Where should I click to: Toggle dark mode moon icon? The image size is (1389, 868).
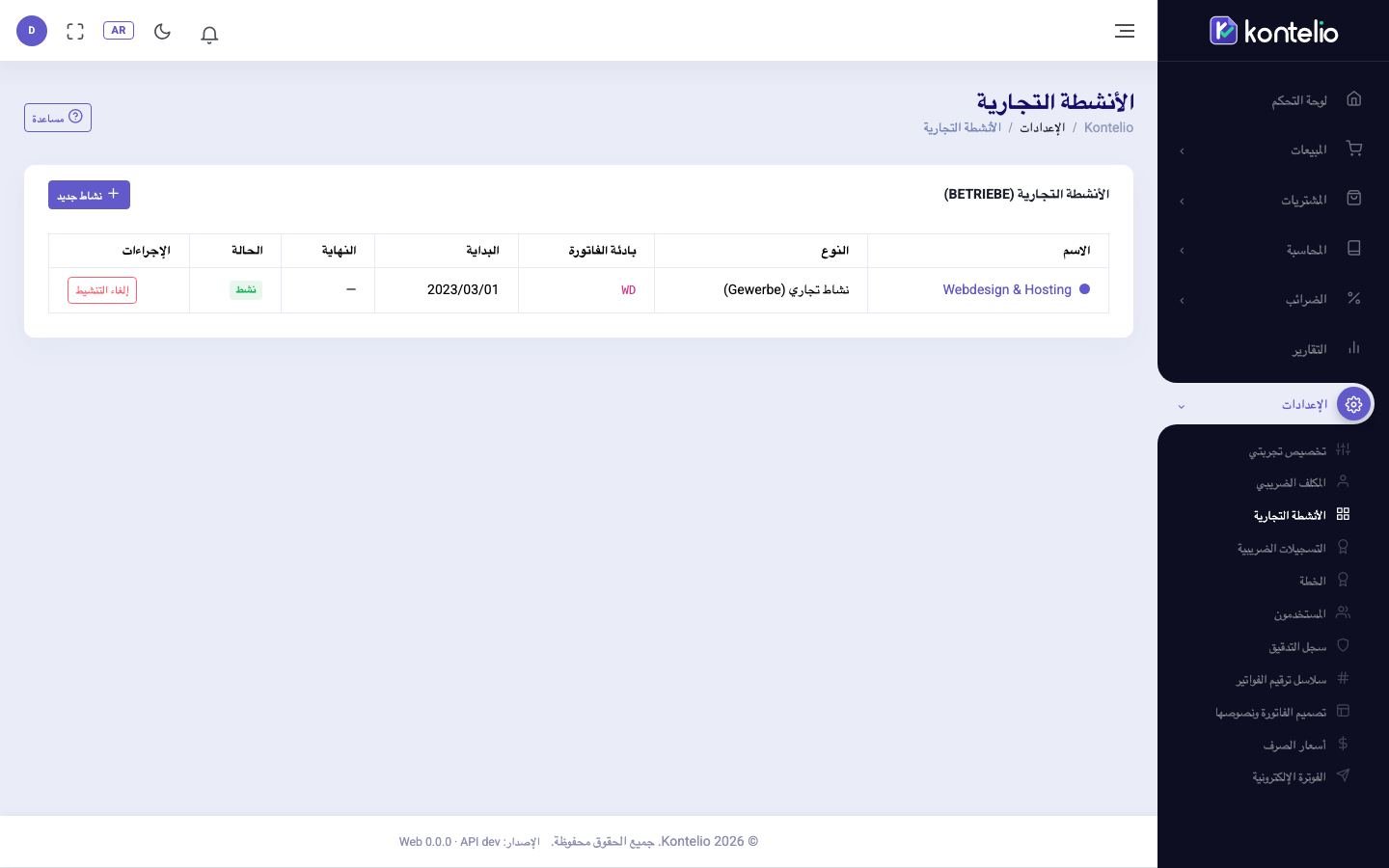[x=162, y=31]
